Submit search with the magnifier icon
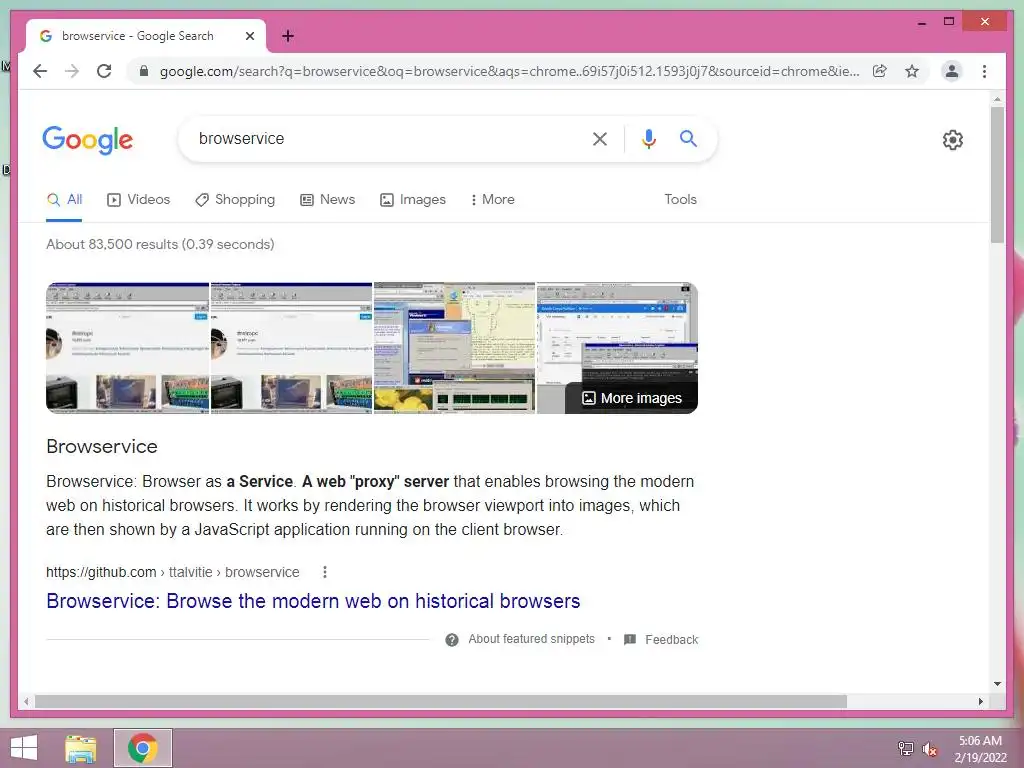This screenshot has height=768, width=1024. (x=688, y=138)
